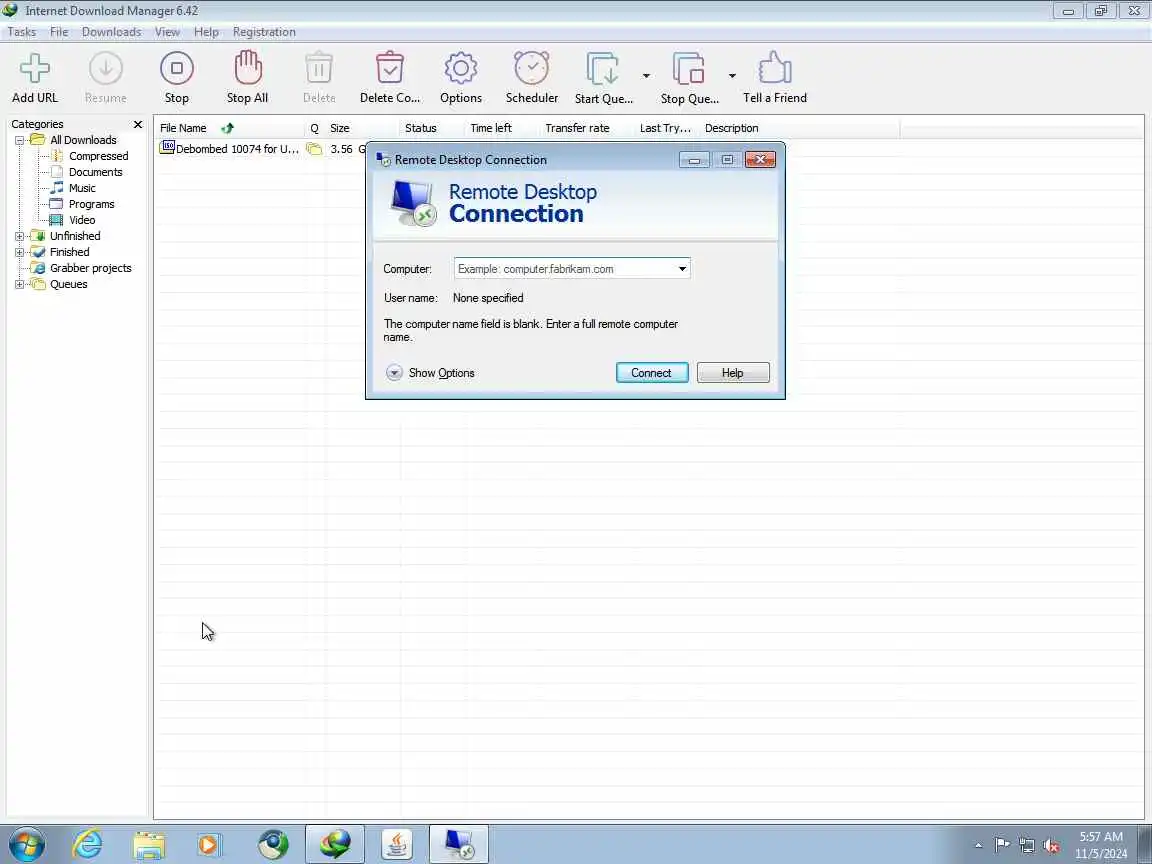Collapse the All Downloads tree node
Viewport: 1152px width, 864px height.
click(20, 140)
